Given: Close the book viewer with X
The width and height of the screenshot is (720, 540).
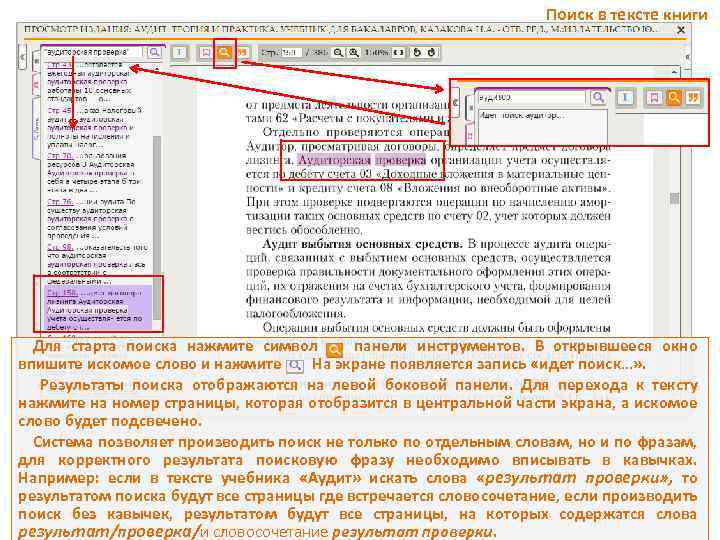Looking at the screenshot, I should [x=681, y=30].
